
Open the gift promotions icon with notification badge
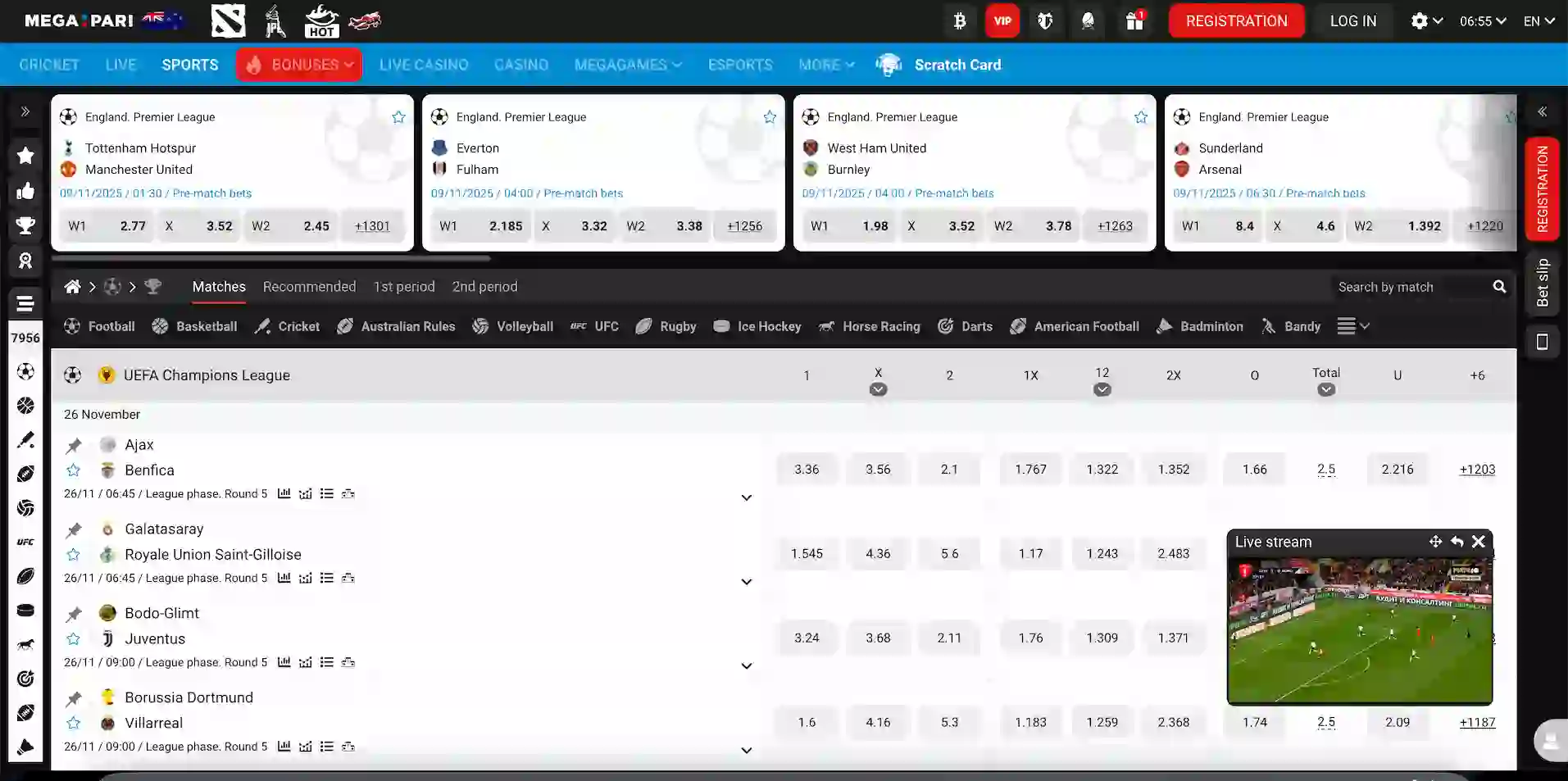(x=1134, y=20)
